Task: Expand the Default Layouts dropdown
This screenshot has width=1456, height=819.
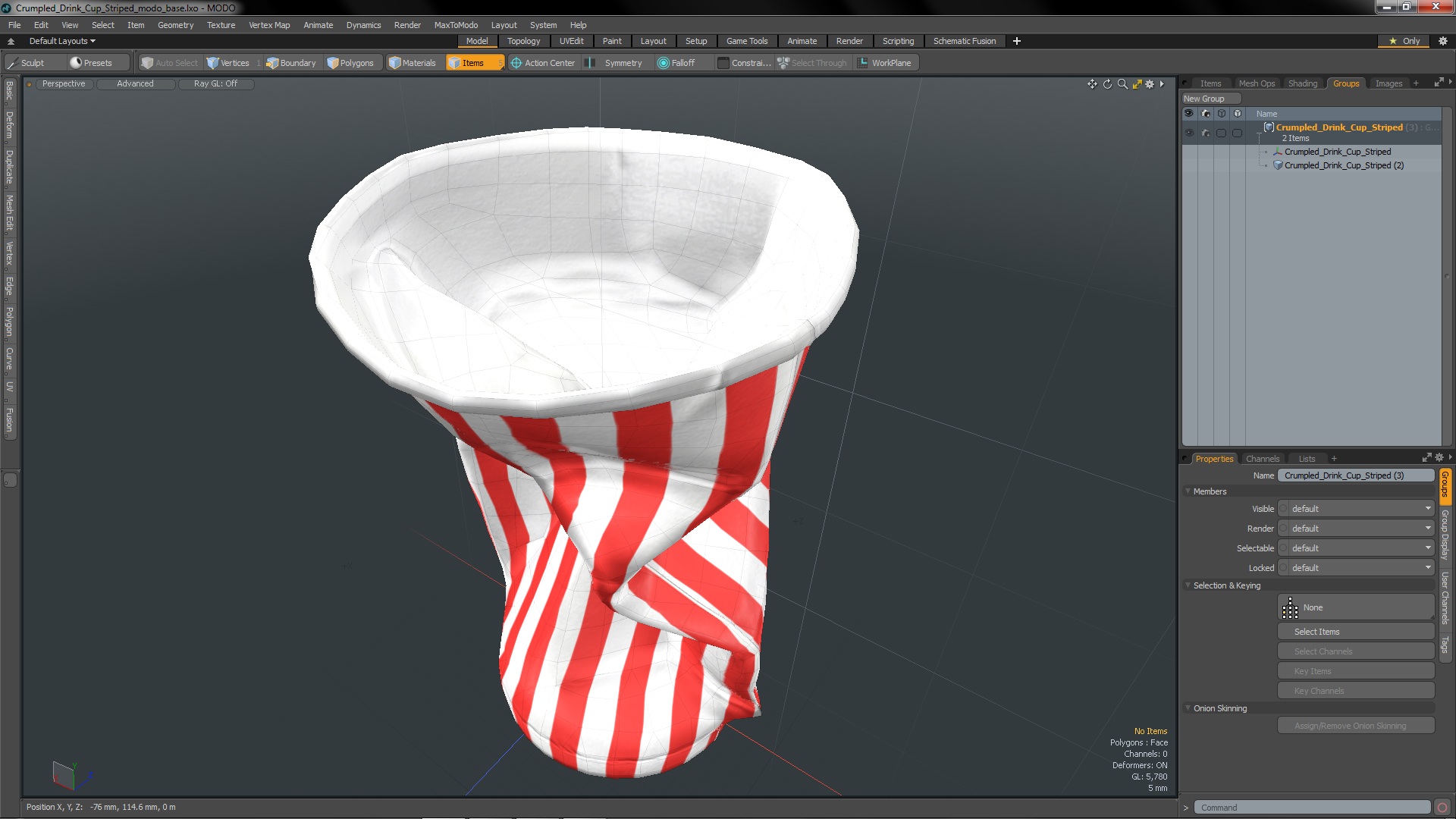Action: pos(62,41)
